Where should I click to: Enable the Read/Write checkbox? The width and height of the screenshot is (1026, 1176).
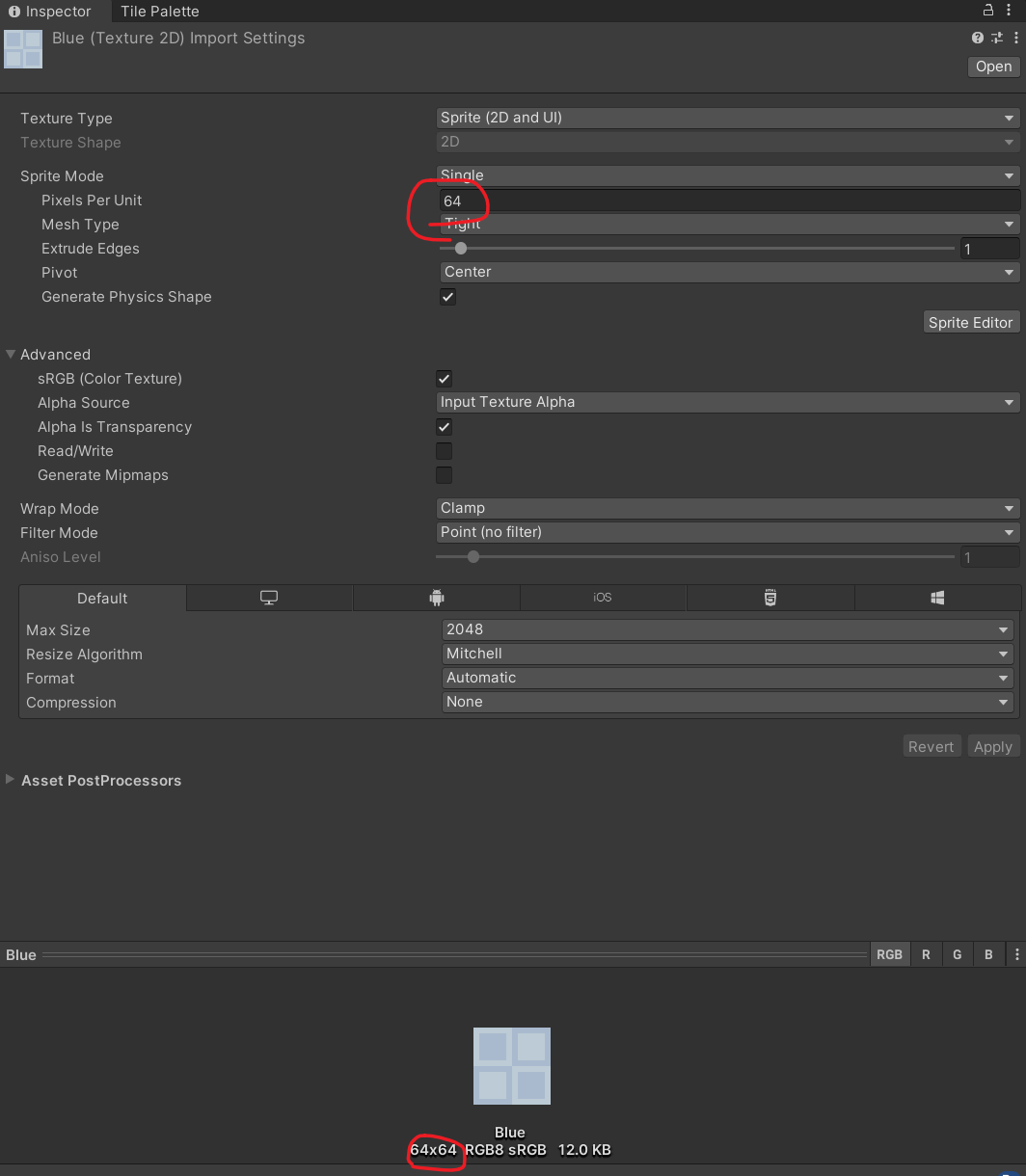(444, 451)
